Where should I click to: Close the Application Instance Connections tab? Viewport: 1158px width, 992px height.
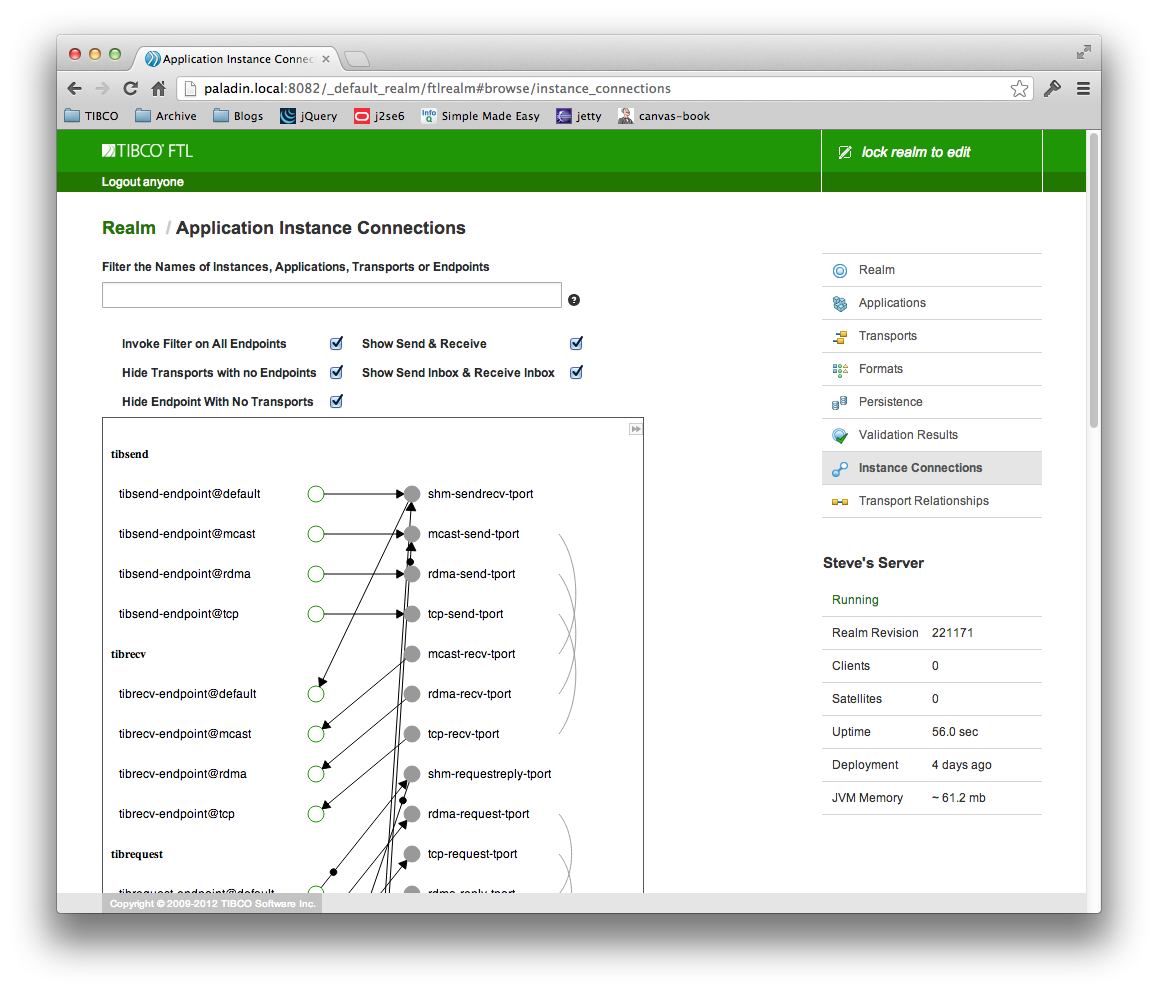point(326,59)
